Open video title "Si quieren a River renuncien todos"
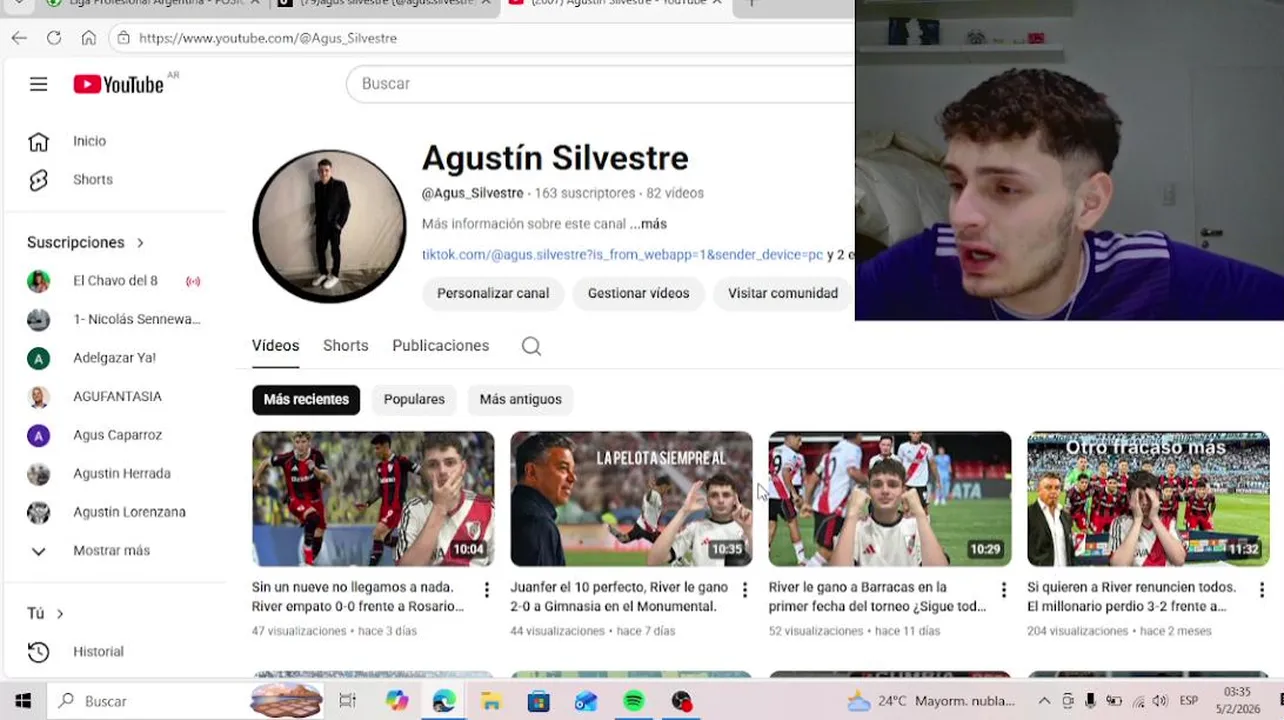 point(1131,597)
